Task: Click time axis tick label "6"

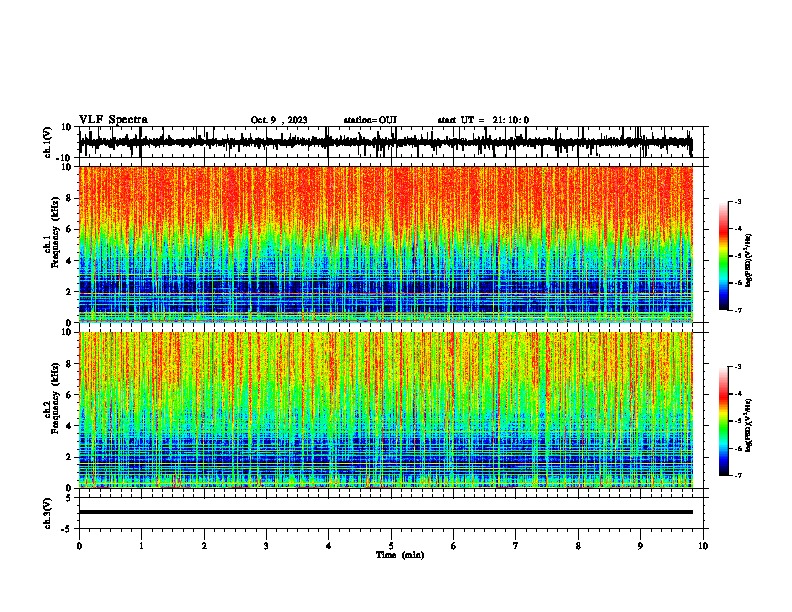Action: [454, 546]
